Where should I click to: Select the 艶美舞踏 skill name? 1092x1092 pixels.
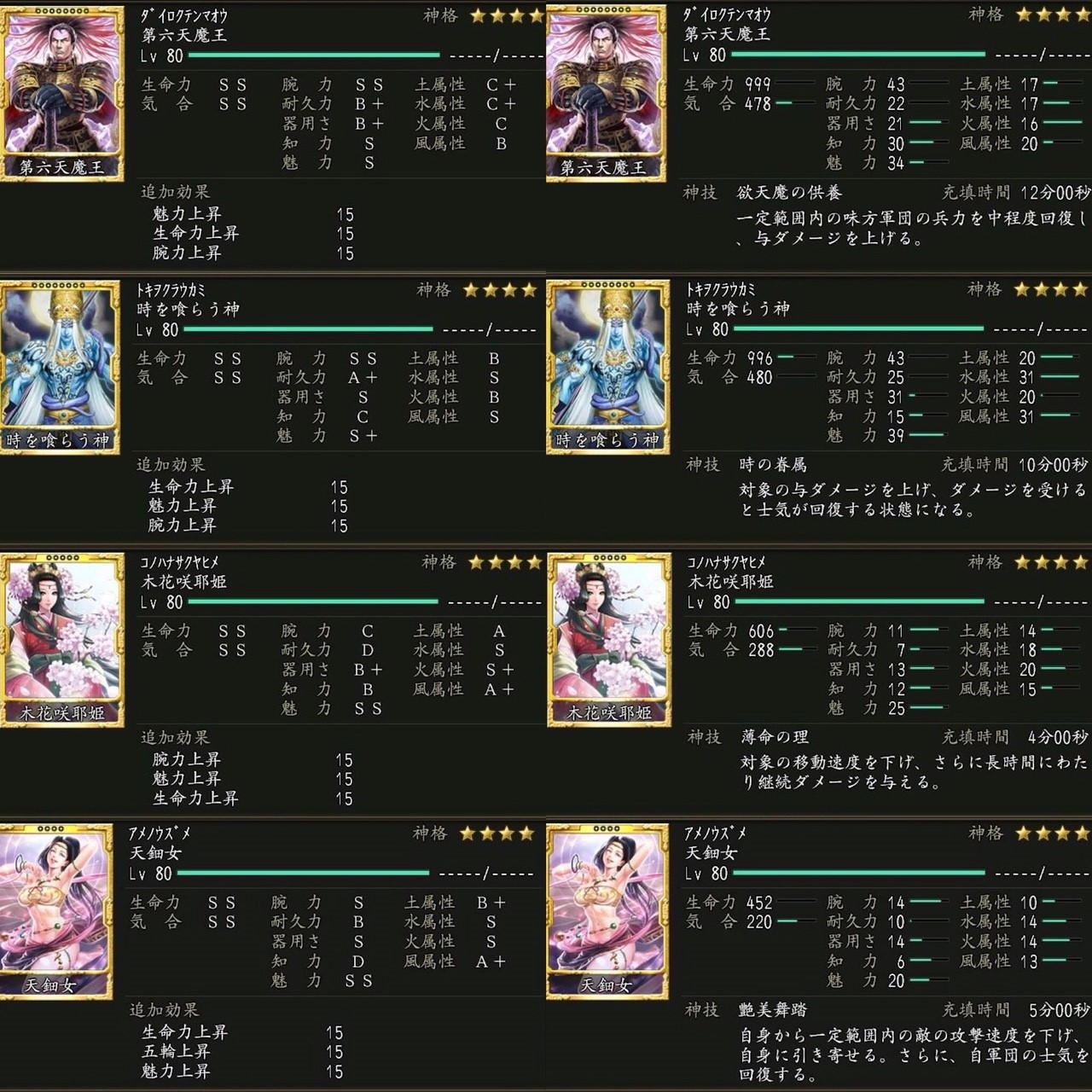pos(773,1010)
